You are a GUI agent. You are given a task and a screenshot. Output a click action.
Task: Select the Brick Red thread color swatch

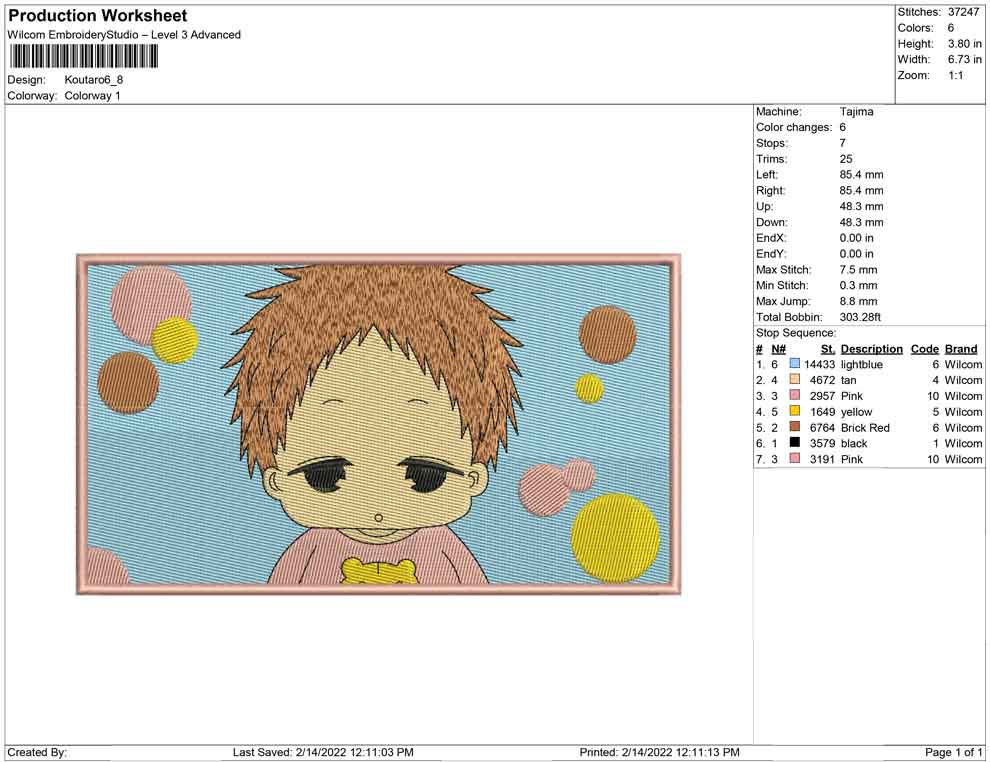(794, 427)
